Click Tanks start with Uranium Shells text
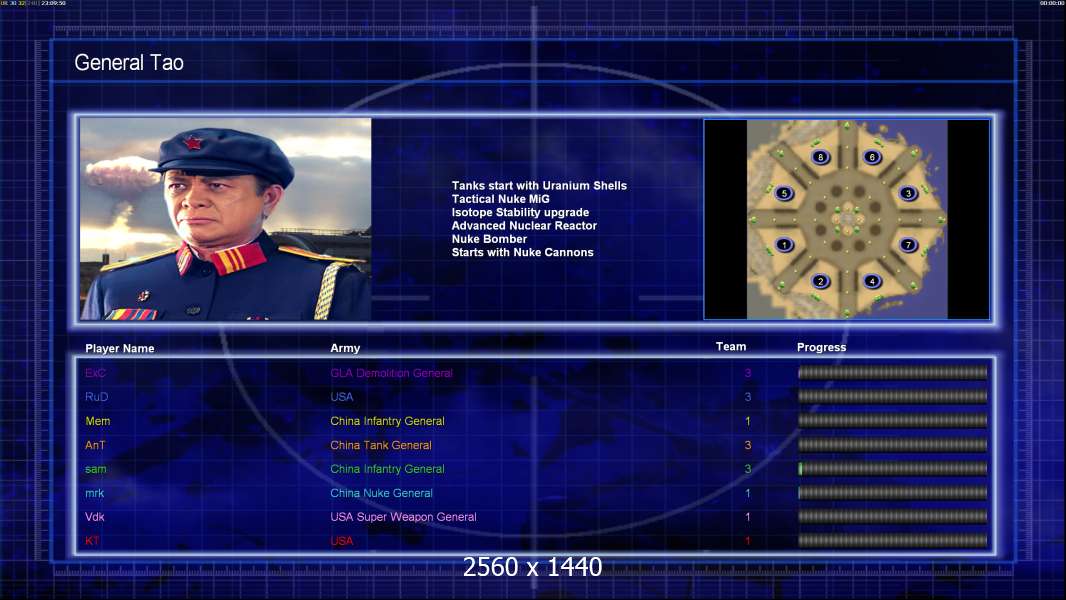The width and height of the screenshot is (1066, 600). (539, 186)
